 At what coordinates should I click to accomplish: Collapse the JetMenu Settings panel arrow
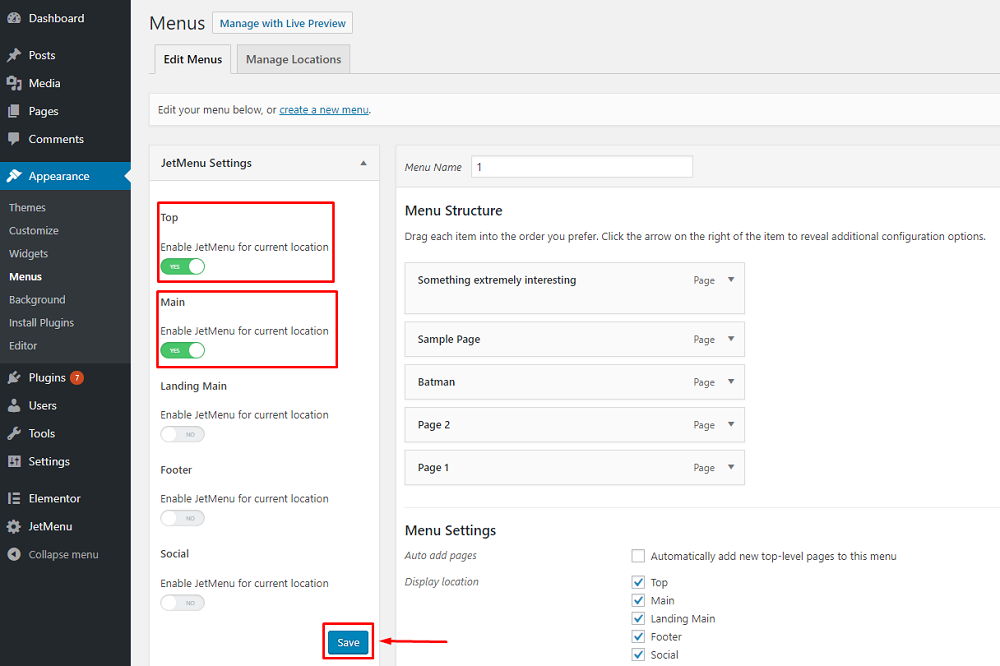[x=363, y=163]
